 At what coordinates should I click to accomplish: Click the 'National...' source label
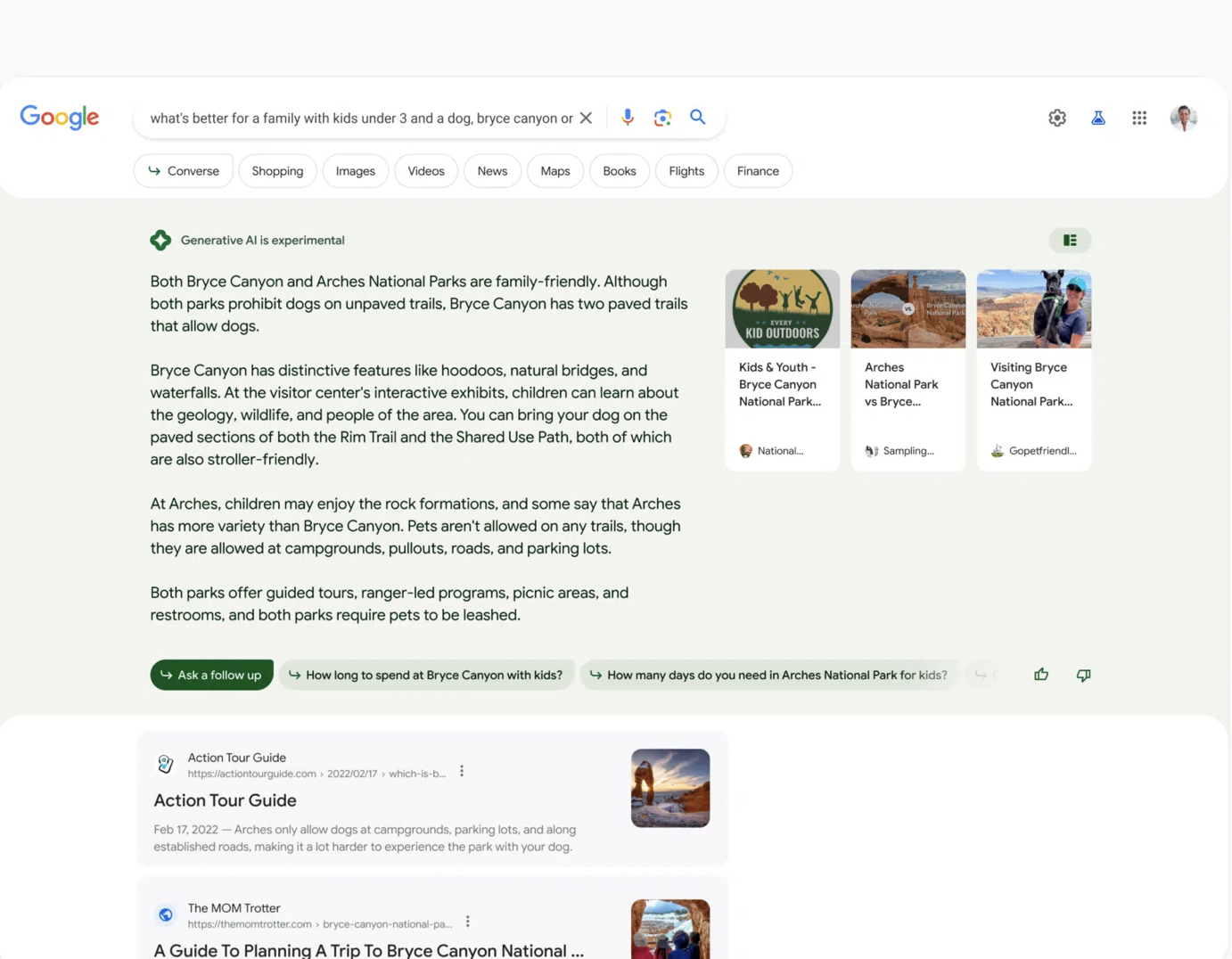(x=780, y=451)
